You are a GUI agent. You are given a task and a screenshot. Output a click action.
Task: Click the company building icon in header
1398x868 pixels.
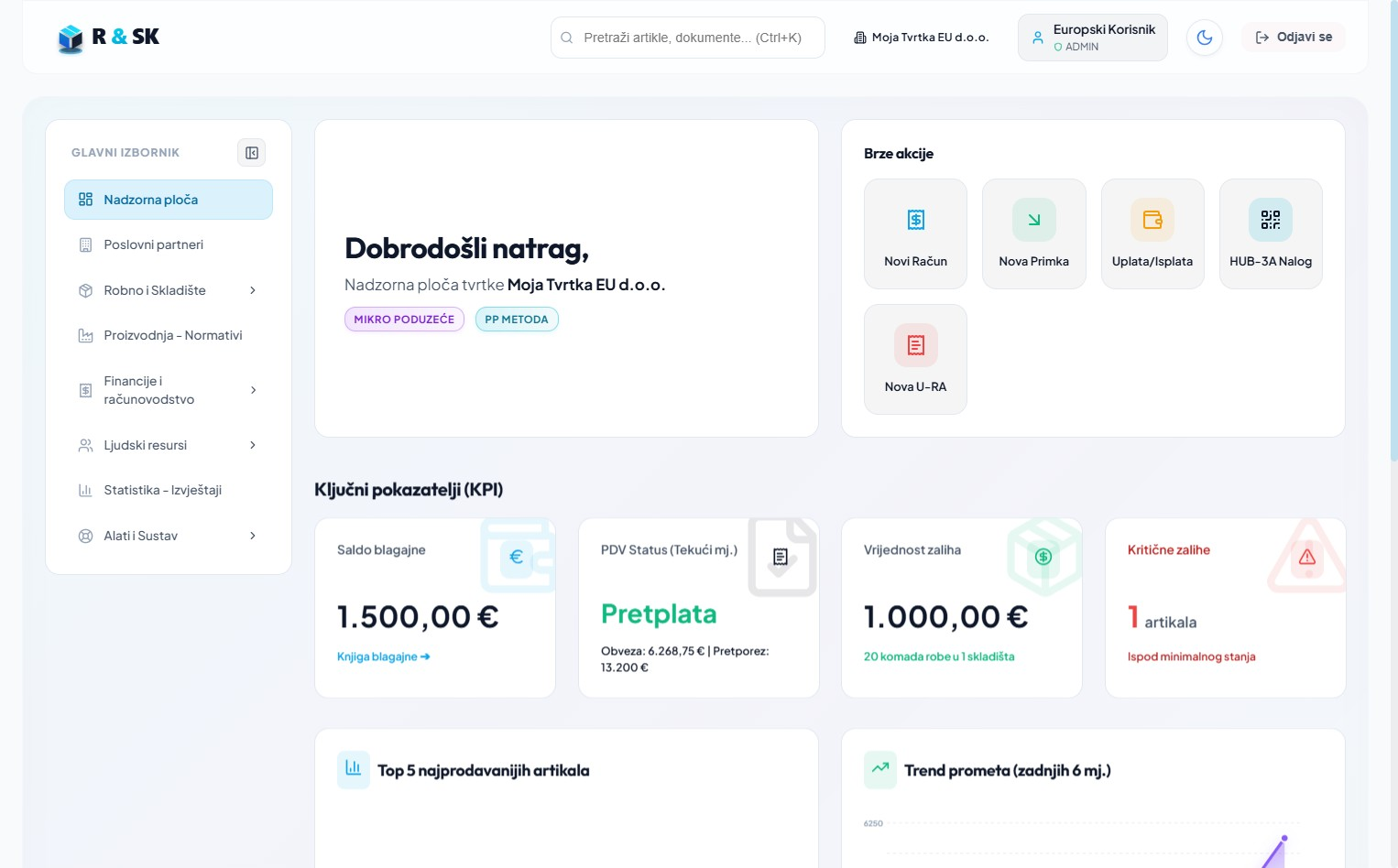click(x=860, y=38)
